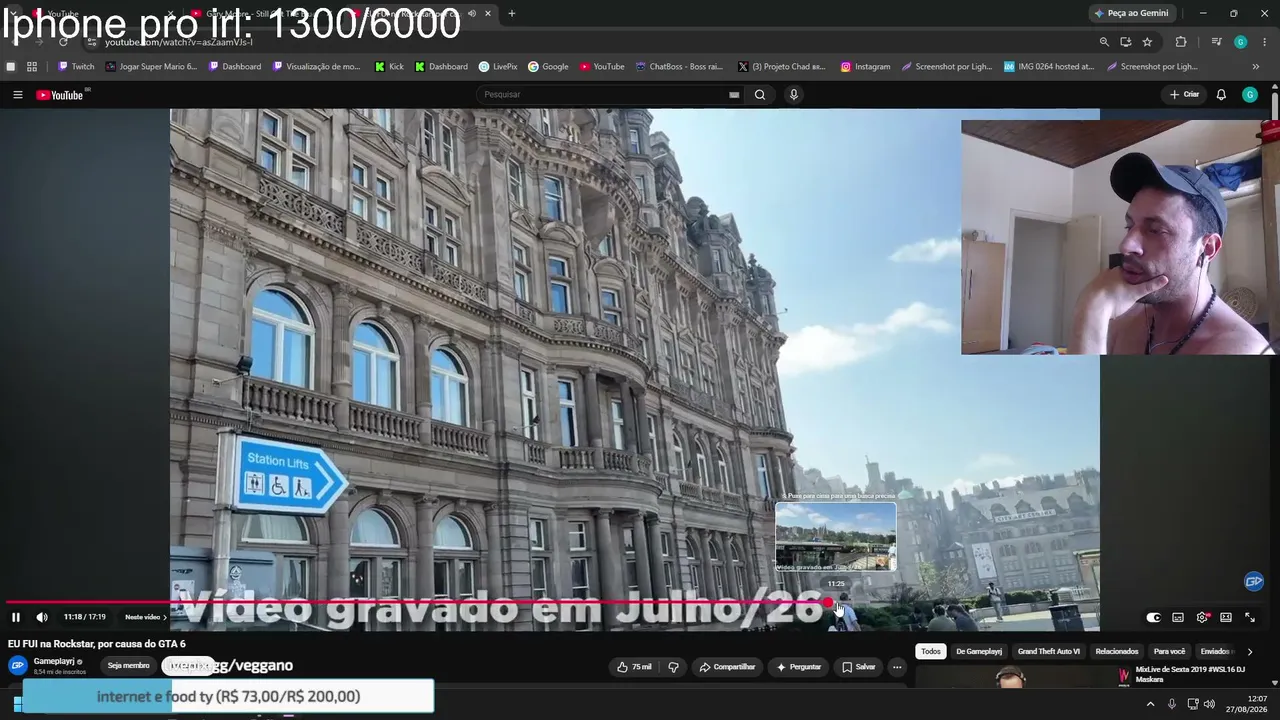Switch player to theater mode
Screen dimensions: 1280x720
pyautogui.click(x=1226, y=618)
